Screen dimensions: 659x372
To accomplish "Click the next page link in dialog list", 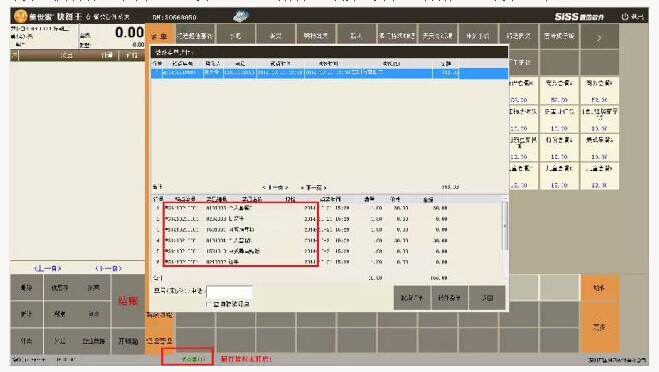I will click(314, 187).
